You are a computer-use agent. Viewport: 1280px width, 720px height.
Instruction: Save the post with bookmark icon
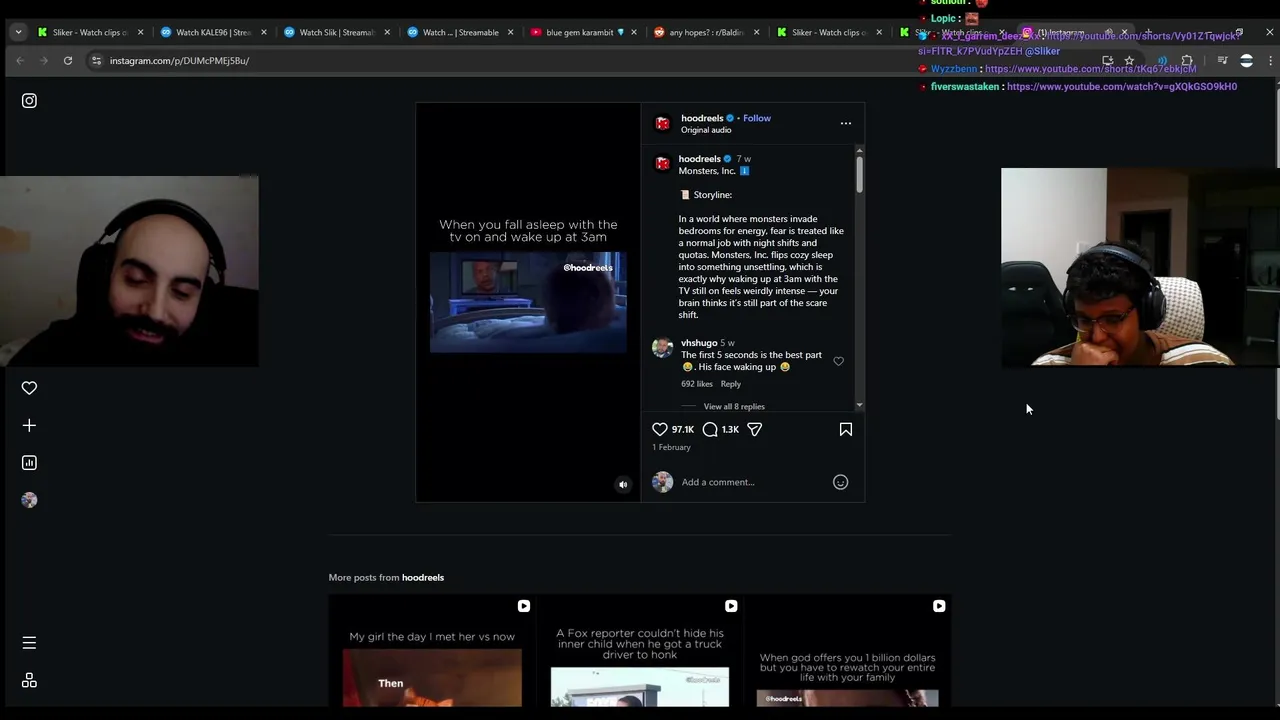click(845, 429)
